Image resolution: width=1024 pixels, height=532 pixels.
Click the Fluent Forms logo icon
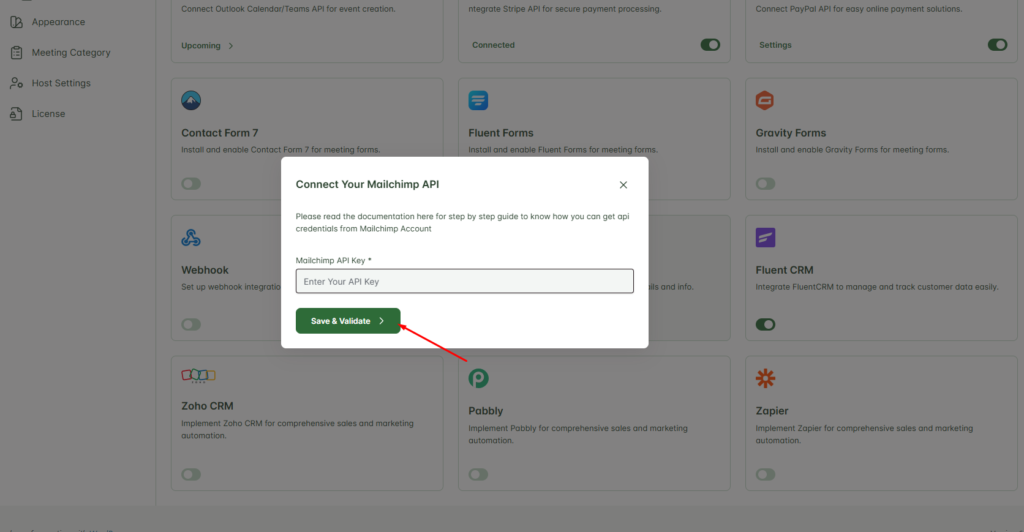(478, 101)
